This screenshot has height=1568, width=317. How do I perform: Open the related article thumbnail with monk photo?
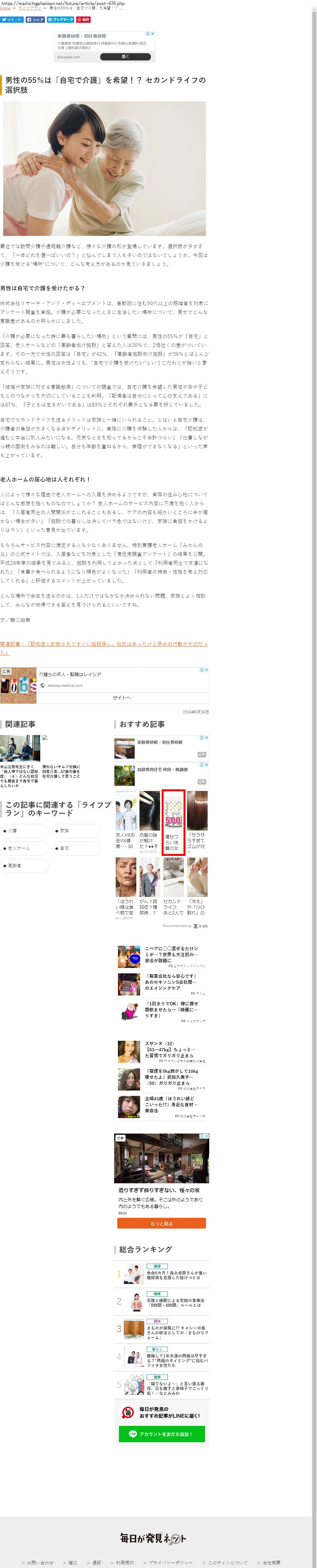point(20,748)
